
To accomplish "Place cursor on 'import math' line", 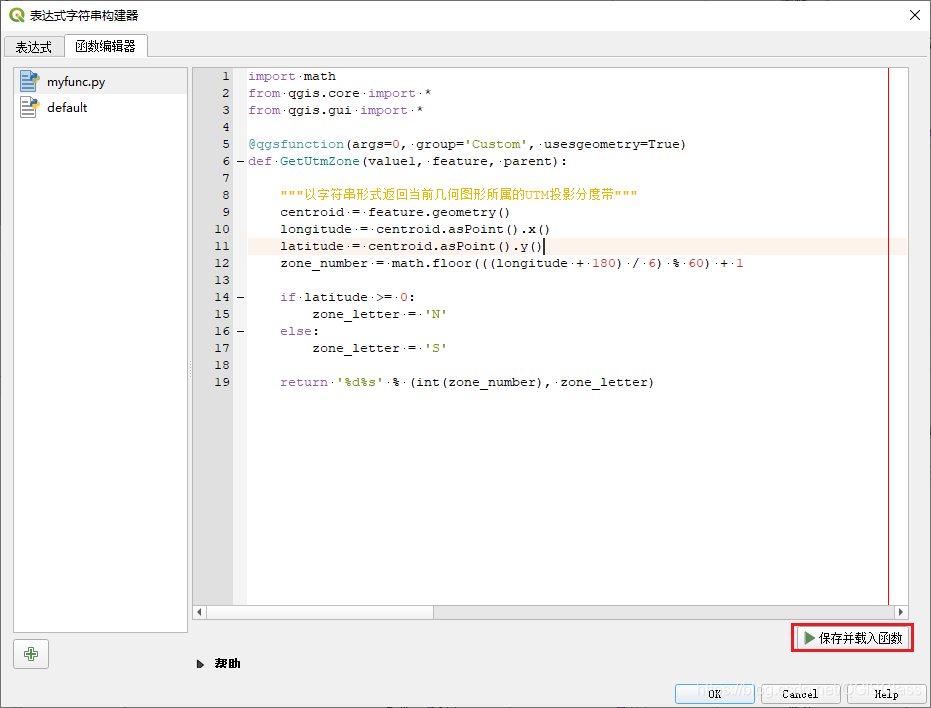I will click(292, 77).
